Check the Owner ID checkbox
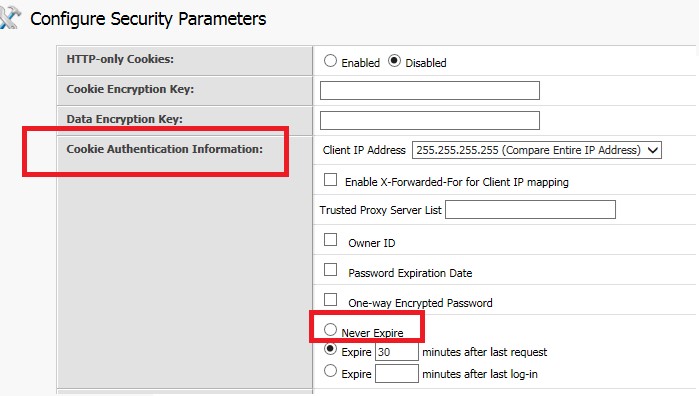Screen dimensions: 699x396 (x=330, y=240)
